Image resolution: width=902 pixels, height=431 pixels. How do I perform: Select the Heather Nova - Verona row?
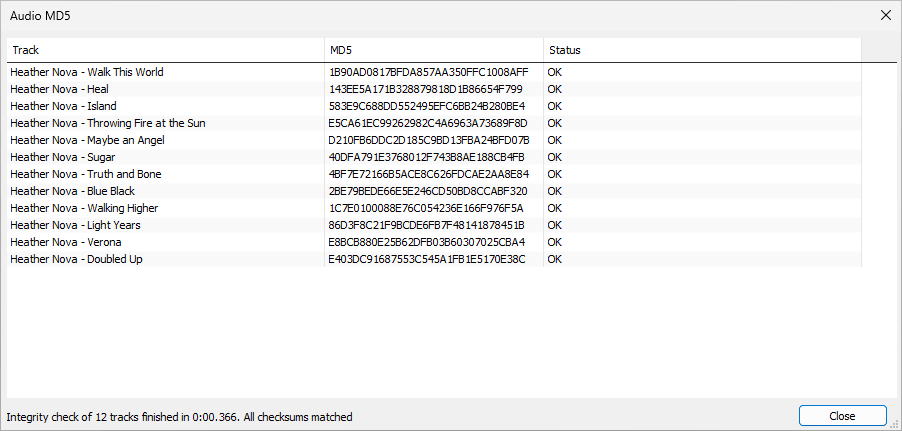(66, 242)
